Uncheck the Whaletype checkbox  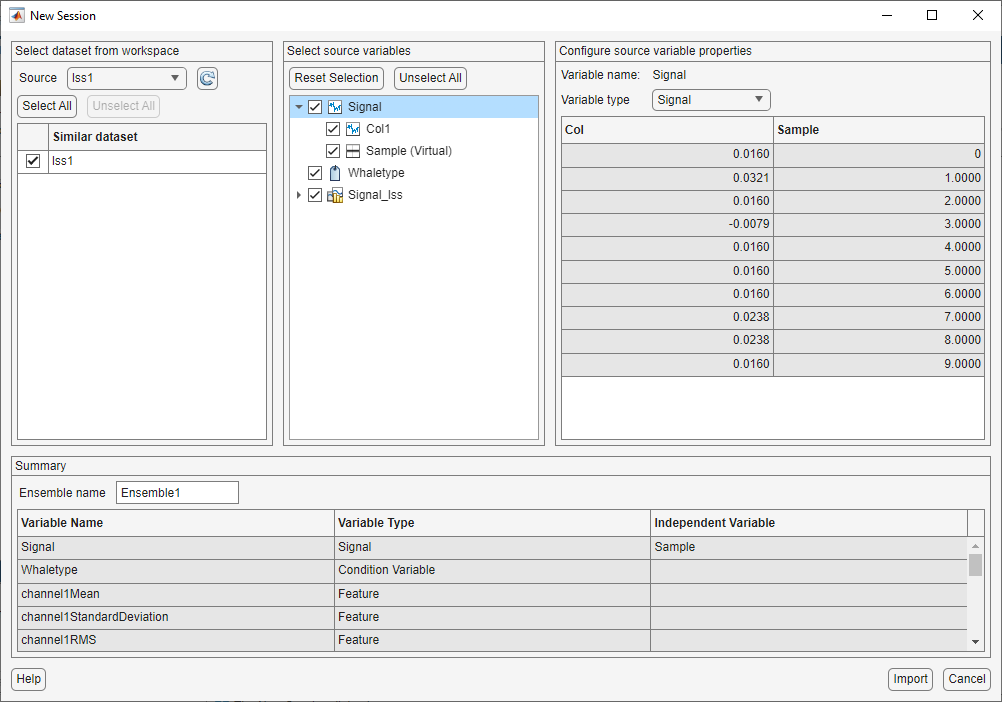tap(315, 173)
